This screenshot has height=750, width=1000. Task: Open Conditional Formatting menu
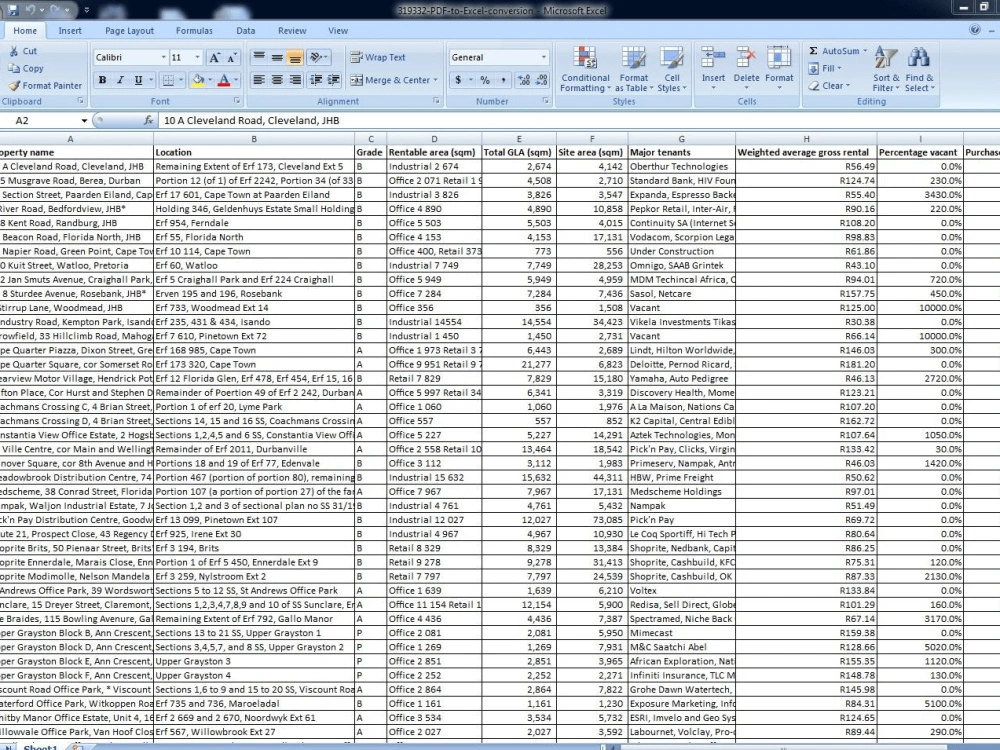coord(585,69)
